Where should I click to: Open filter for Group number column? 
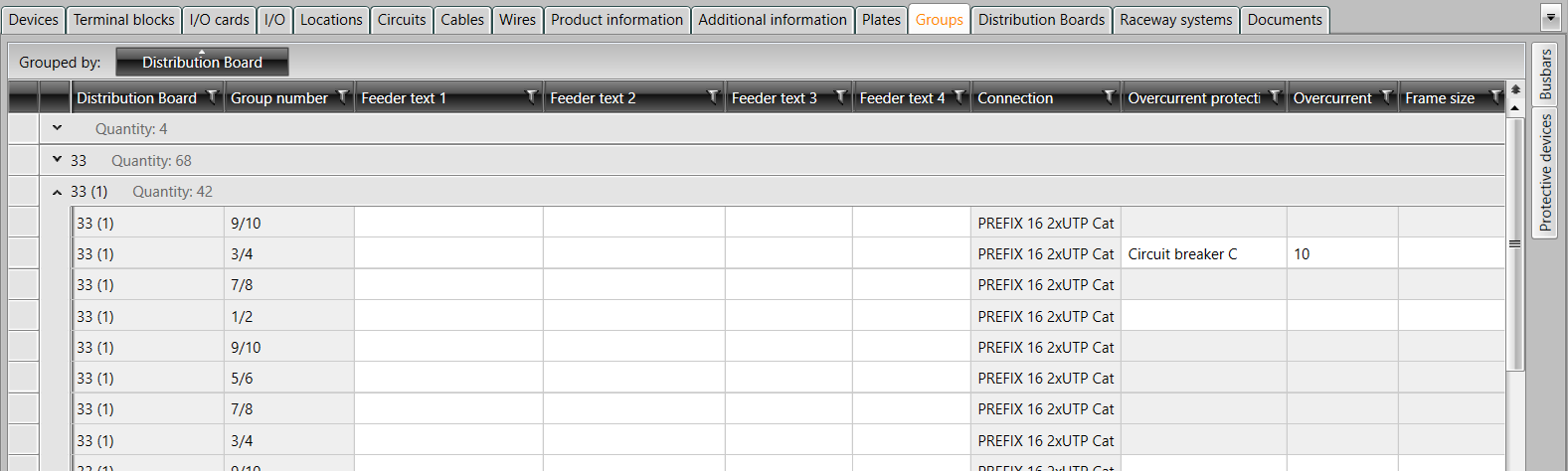pyautogui.click(x=343, y=96)
